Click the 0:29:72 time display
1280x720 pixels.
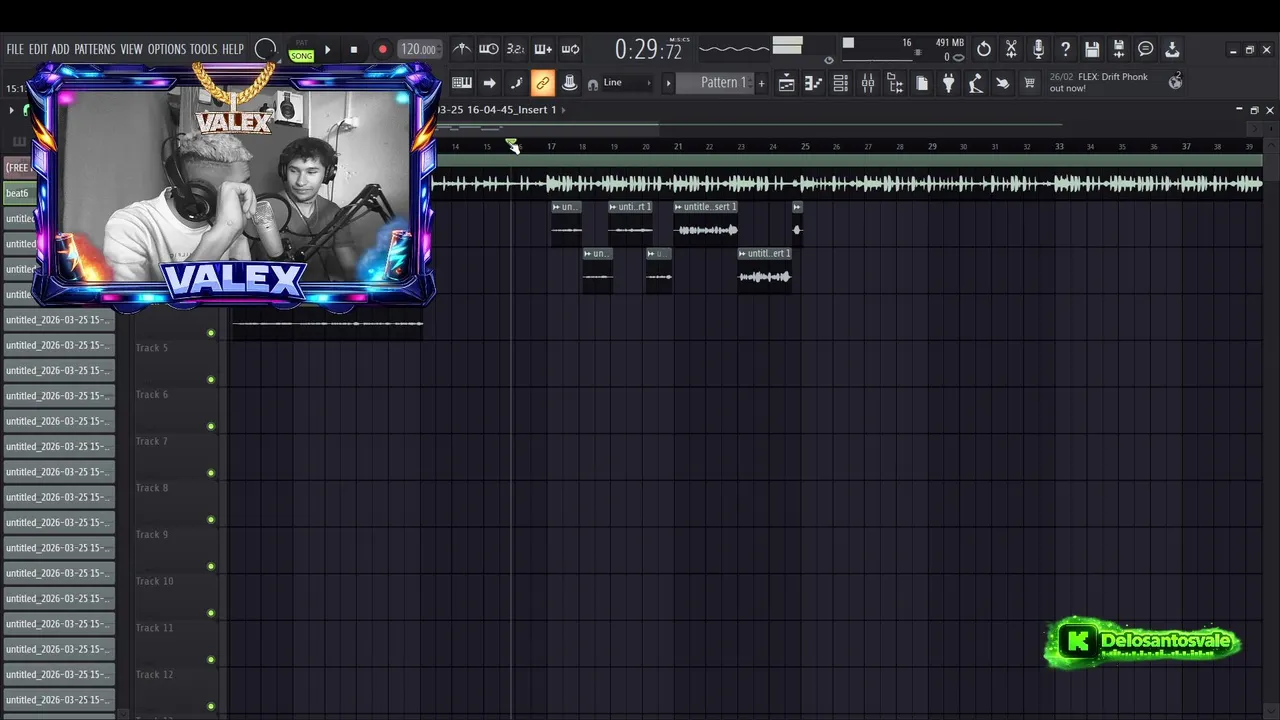[x=647, y=49]
